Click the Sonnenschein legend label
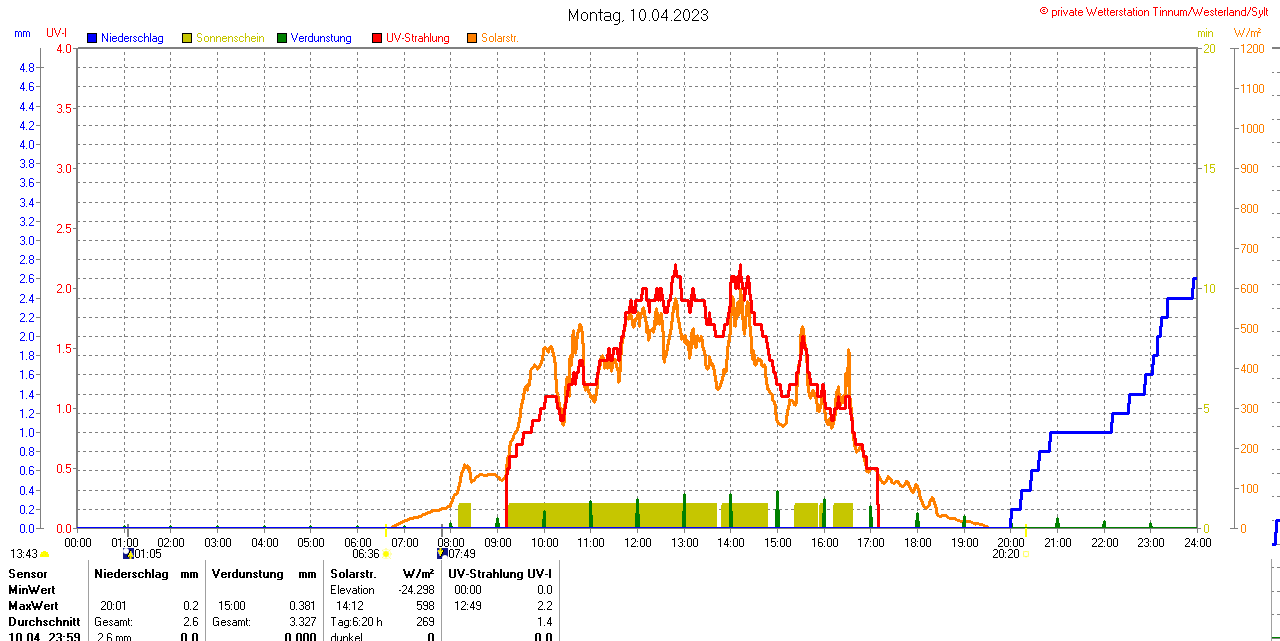Image resolution: width=1280 pixels, height=641 pixels. click(x=230, y=38)
